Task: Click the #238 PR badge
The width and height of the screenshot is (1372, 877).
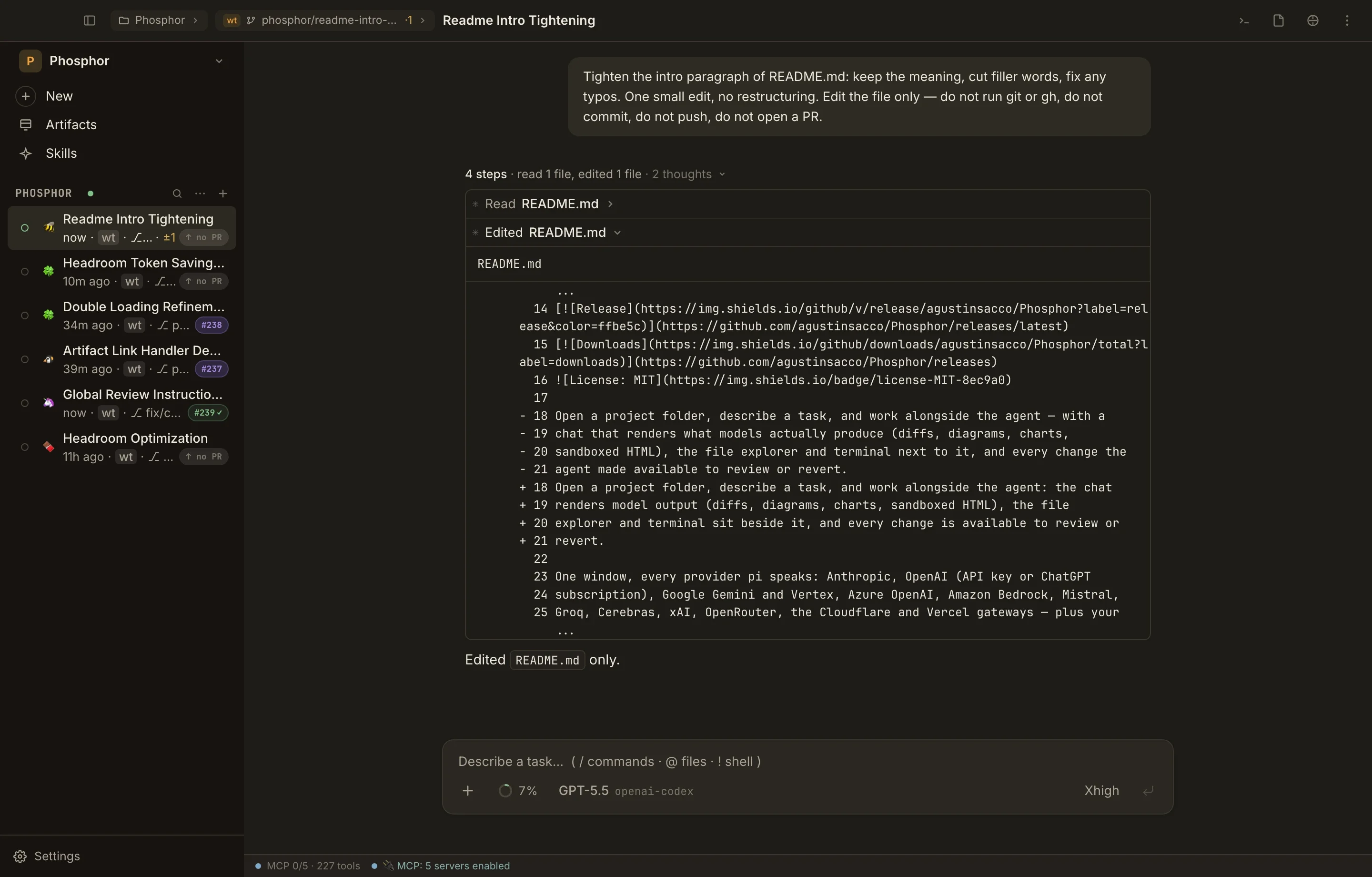Action: pos(212,325)
